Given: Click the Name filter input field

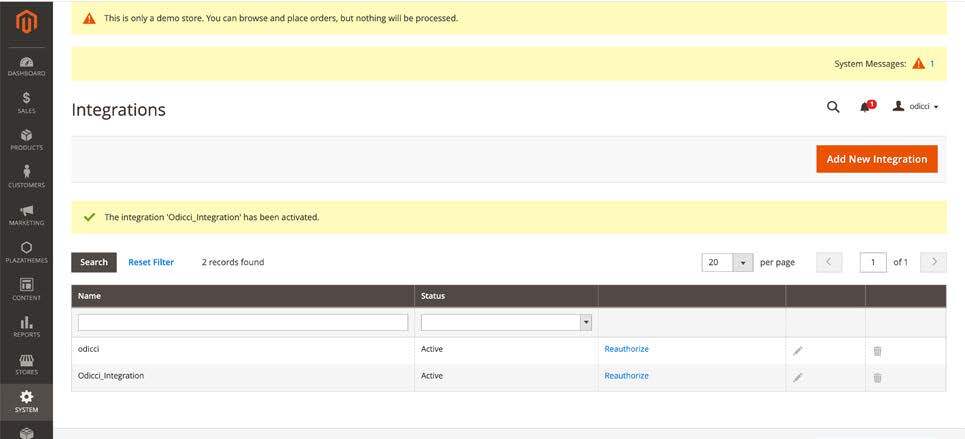Looking at the screenshot, I should (x=243, y=322).
